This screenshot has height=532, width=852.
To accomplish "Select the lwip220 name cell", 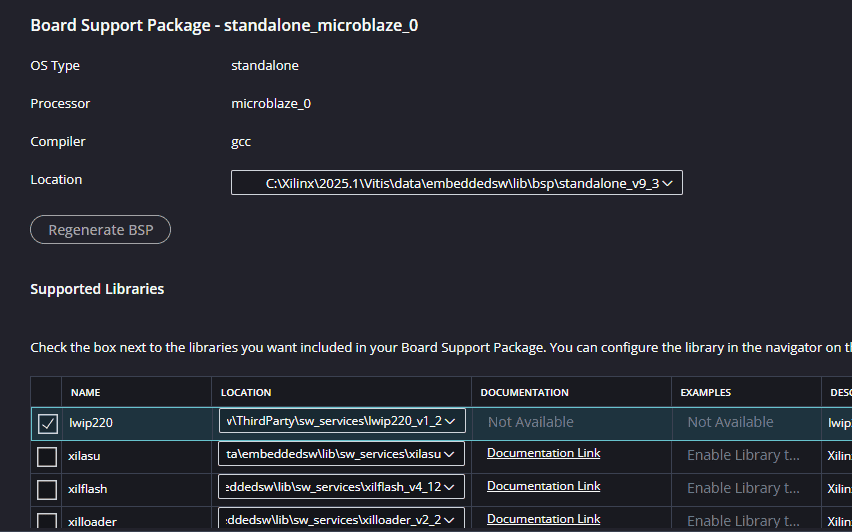I will (x=90, y=423).
